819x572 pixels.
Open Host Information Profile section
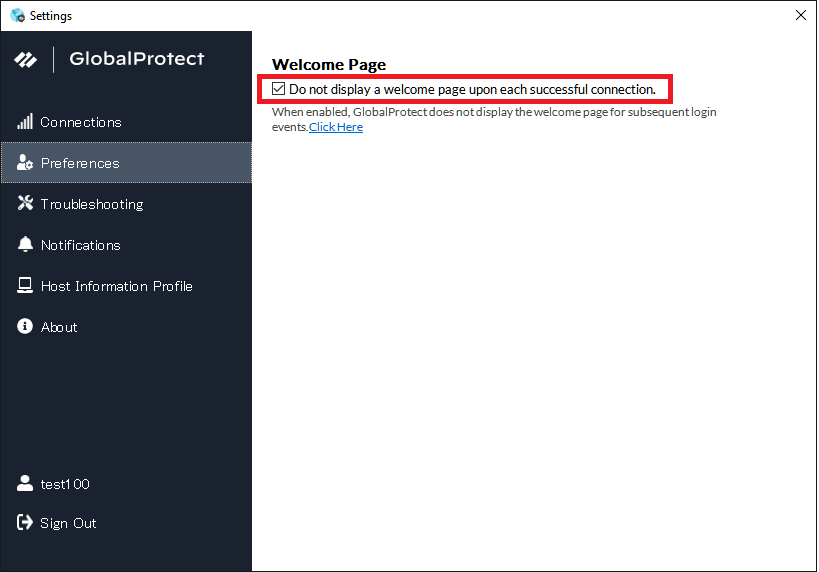pyautogui.click(x=126, y=286)
